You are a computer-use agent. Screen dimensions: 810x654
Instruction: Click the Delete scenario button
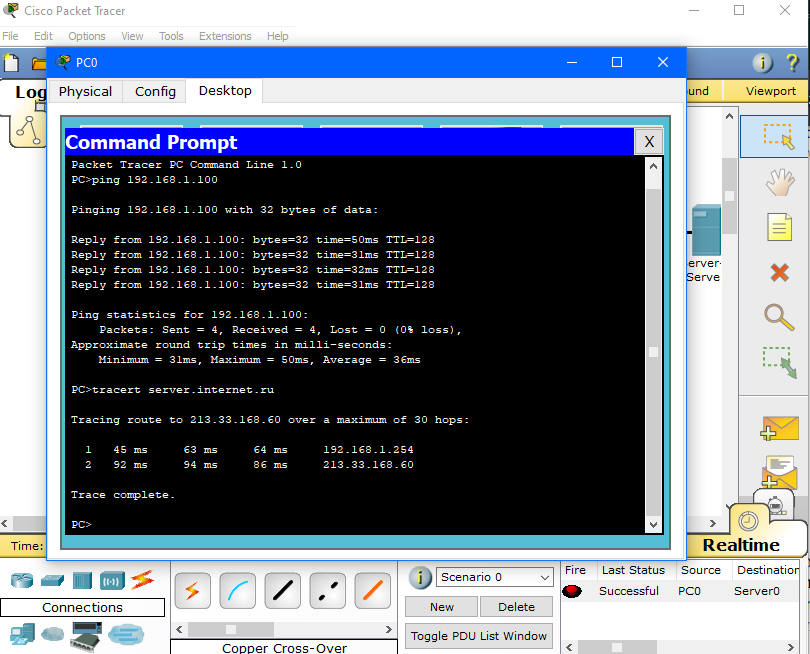(x=516, y=607)
